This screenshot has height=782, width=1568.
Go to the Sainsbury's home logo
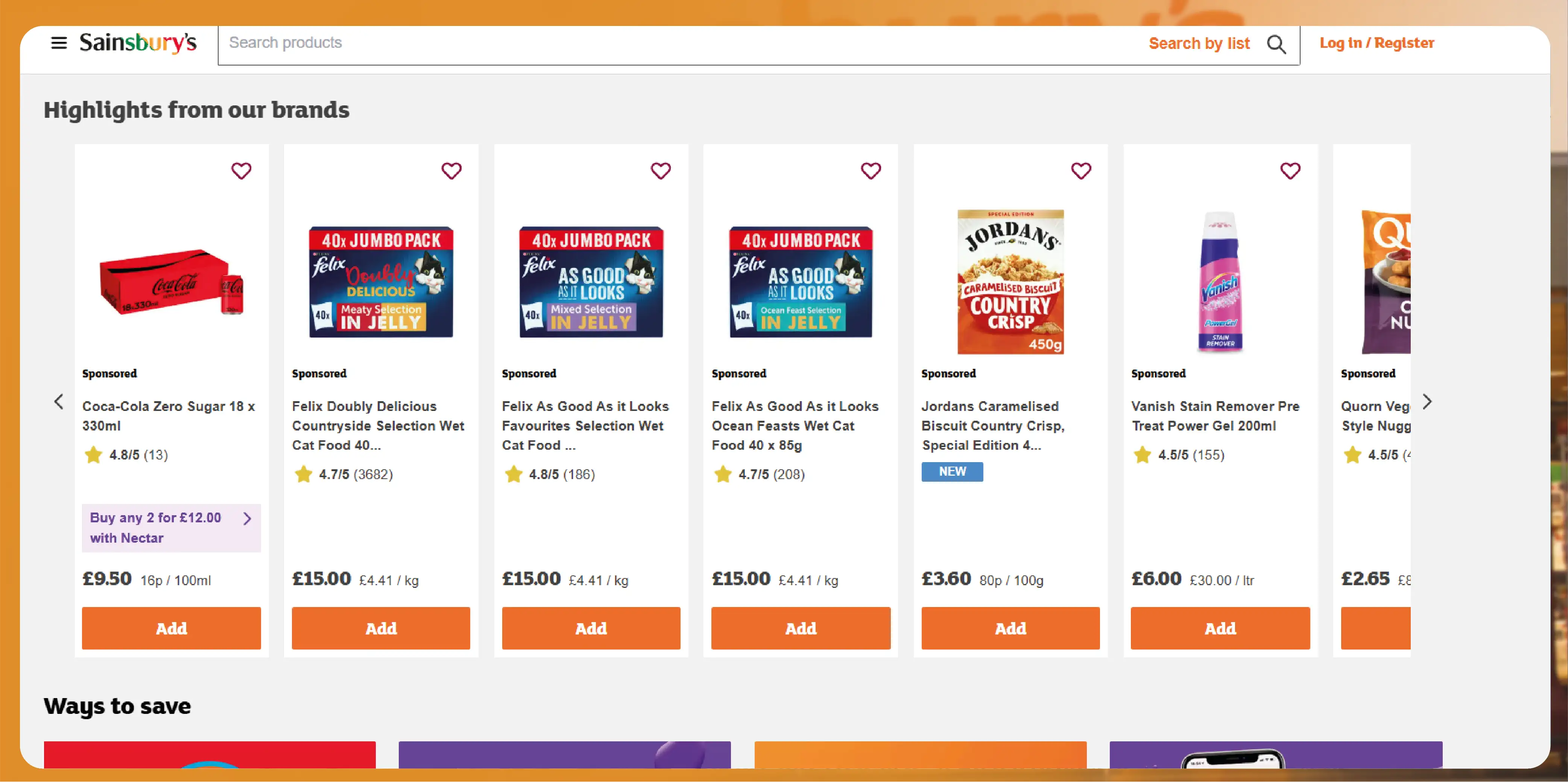(138, 43)
